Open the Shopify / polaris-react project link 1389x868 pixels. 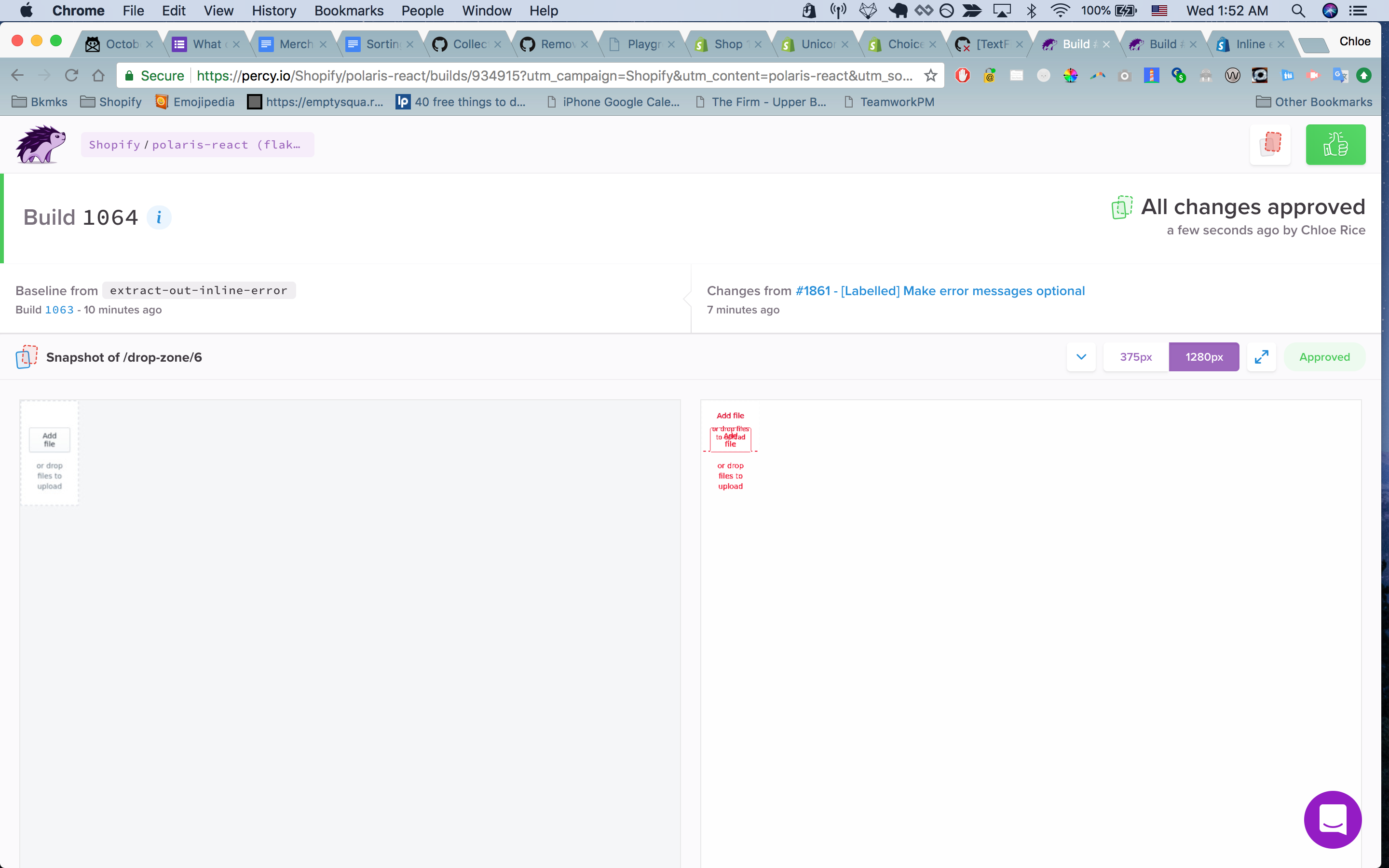pyautogui.click(x=197, y=145)
